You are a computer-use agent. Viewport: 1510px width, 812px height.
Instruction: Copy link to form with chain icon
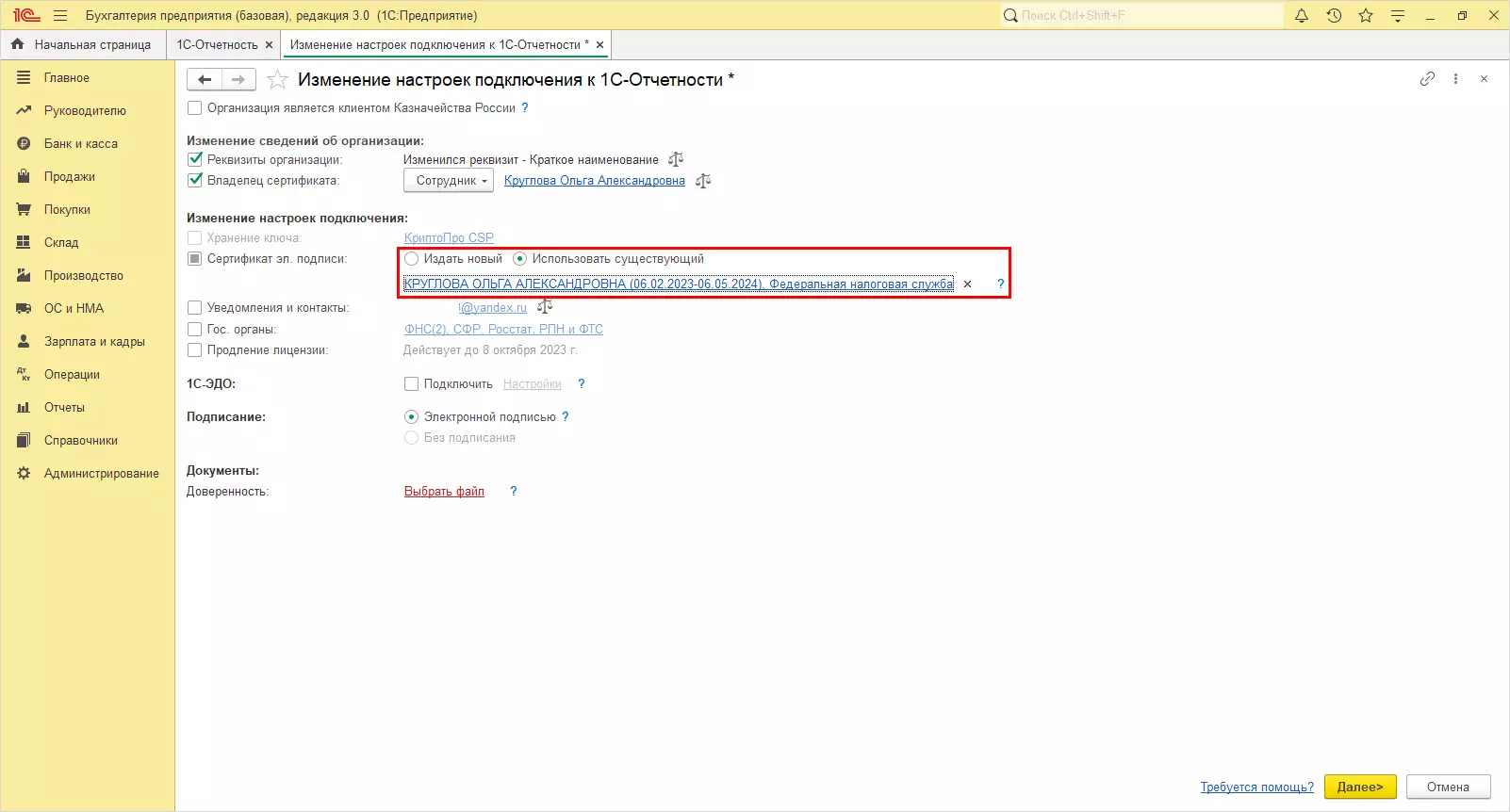tap(1427, 79)
